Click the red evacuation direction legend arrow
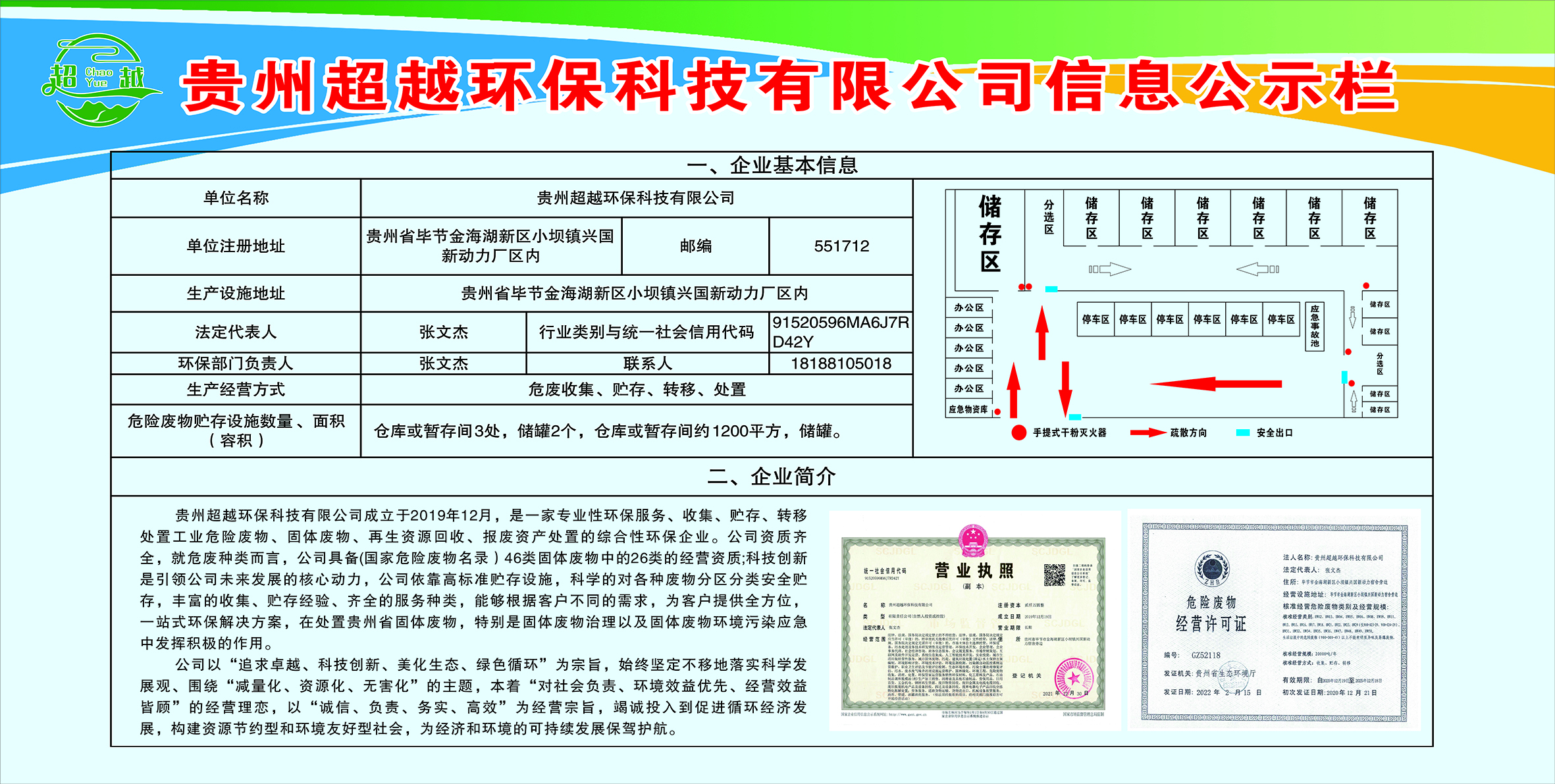This screenshot has width=1555, height=784. click(x=1147, y=432)
